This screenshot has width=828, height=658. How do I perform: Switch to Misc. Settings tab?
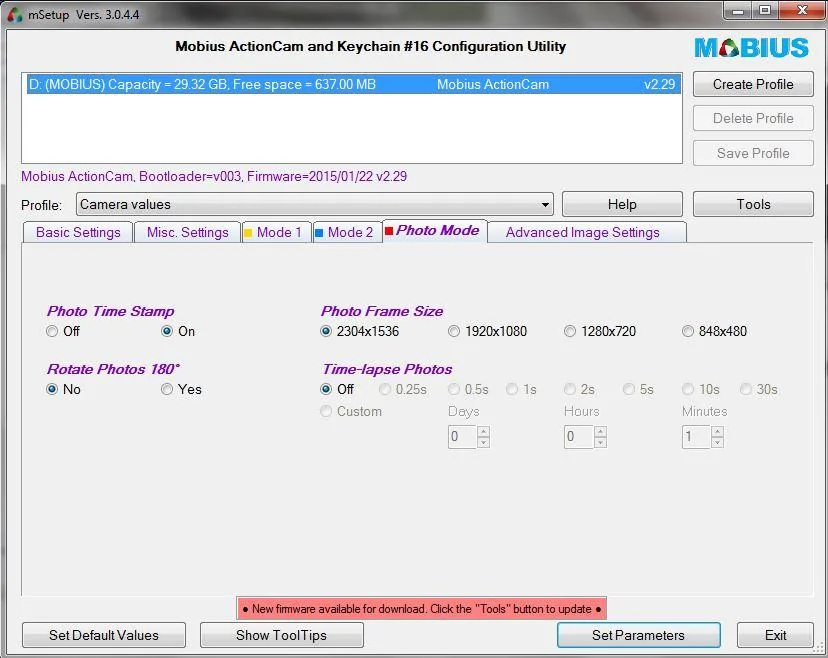(x=187, y=232)
